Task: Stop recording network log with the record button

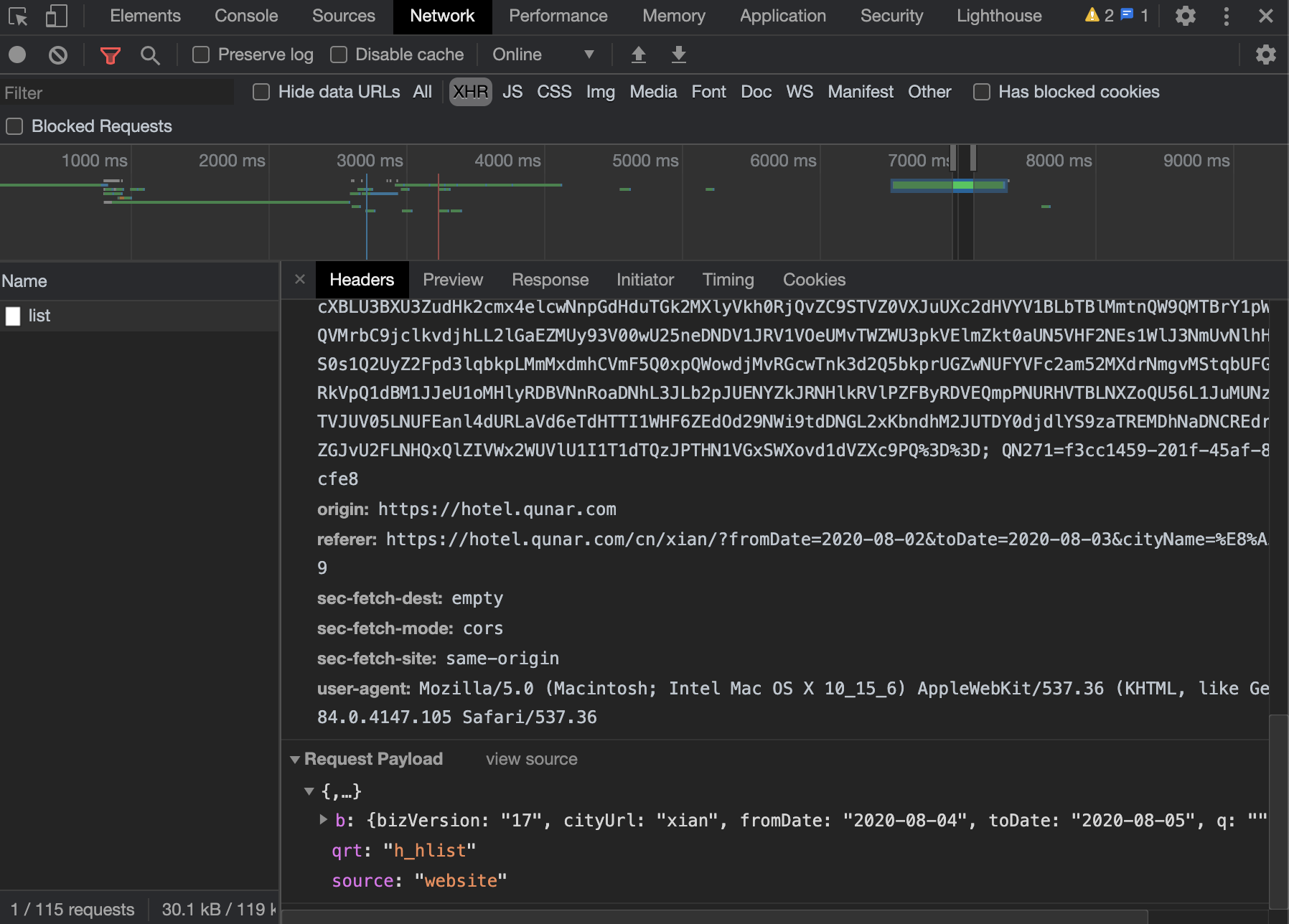Action: 17,55
